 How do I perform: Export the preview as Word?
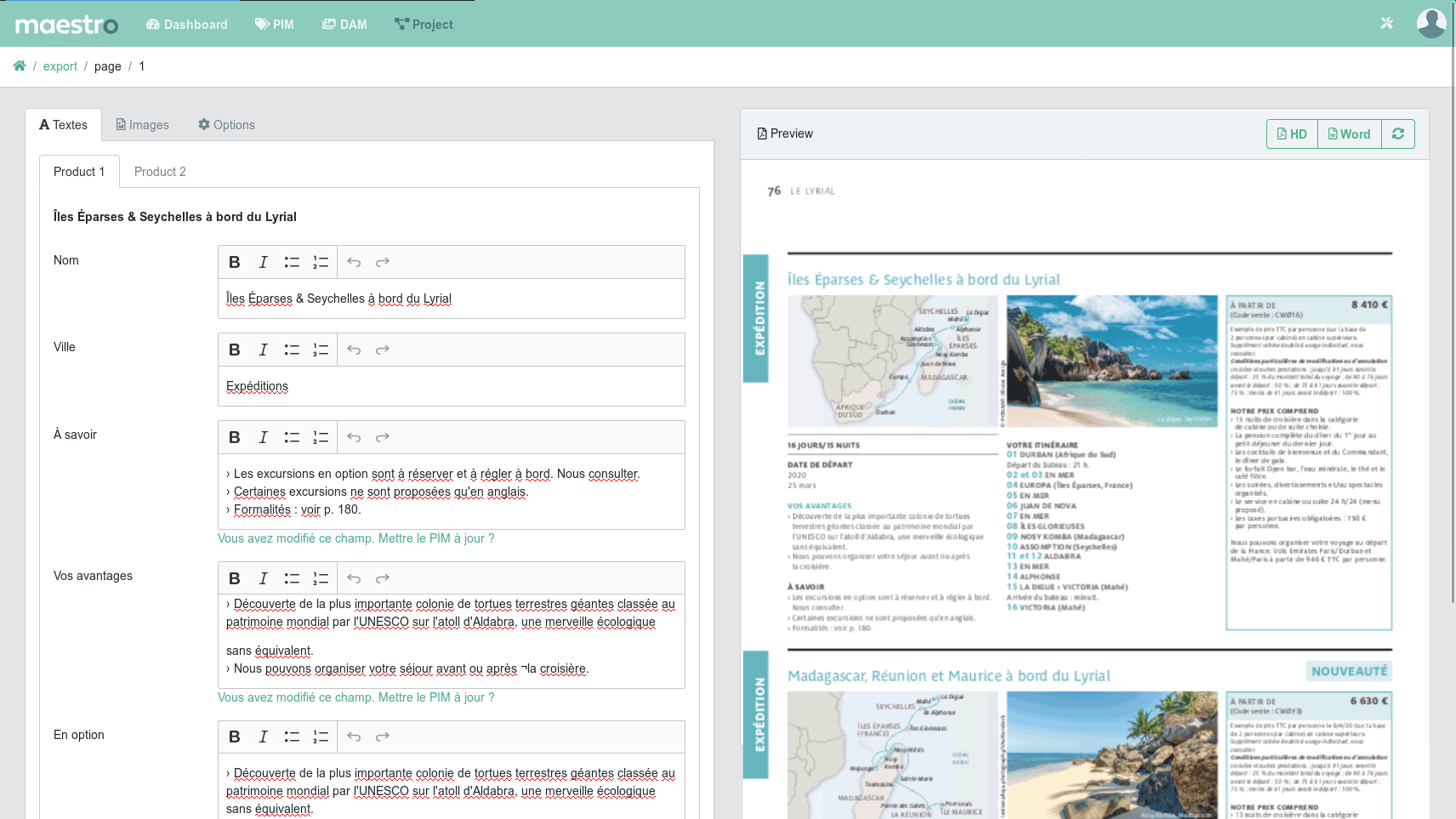pos(1349,134)
